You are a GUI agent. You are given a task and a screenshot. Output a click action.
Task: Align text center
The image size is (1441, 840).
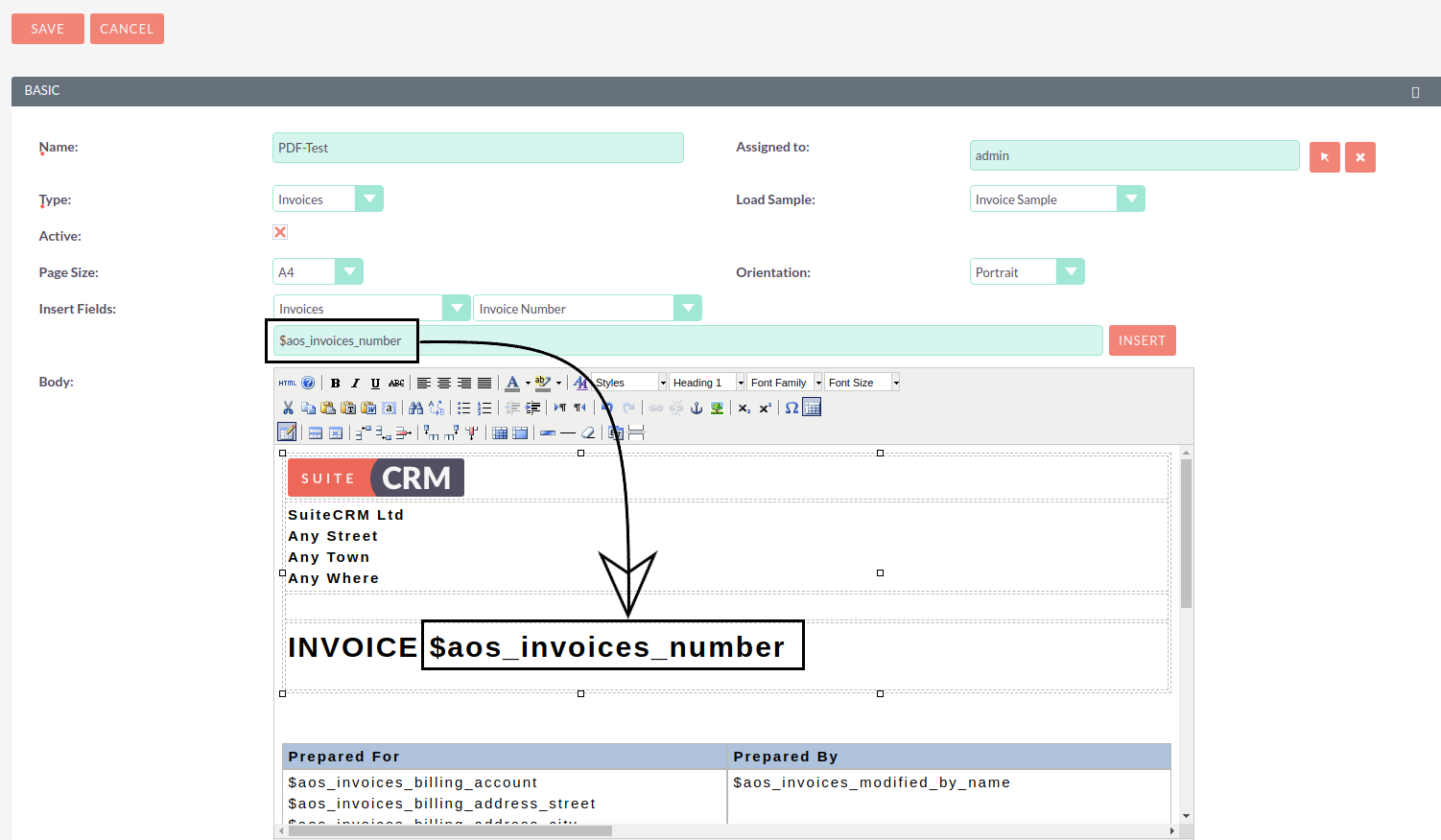[444, 383]
